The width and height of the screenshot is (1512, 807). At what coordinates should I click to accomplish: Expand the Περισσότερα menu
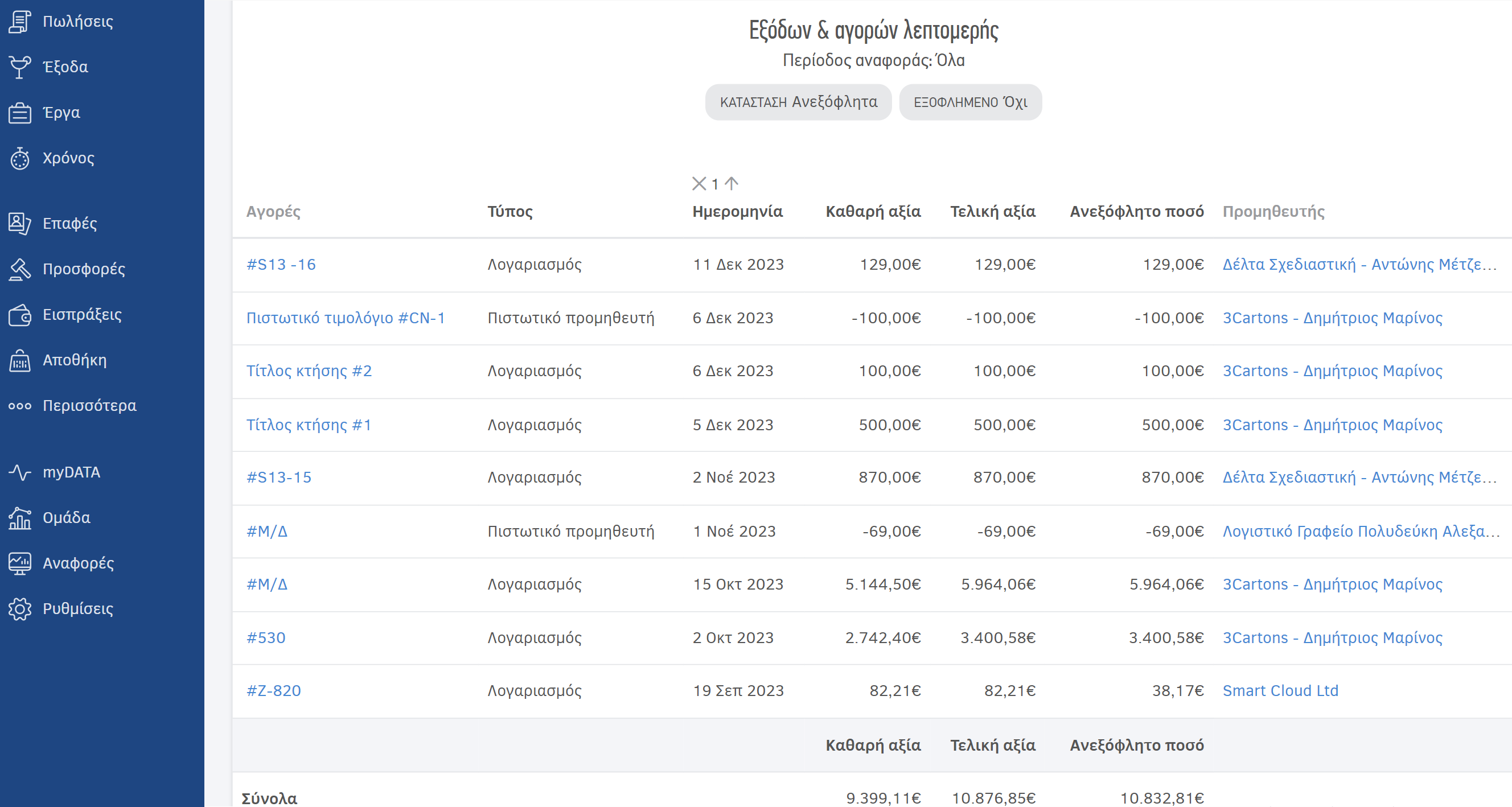[x=89, y=406]
